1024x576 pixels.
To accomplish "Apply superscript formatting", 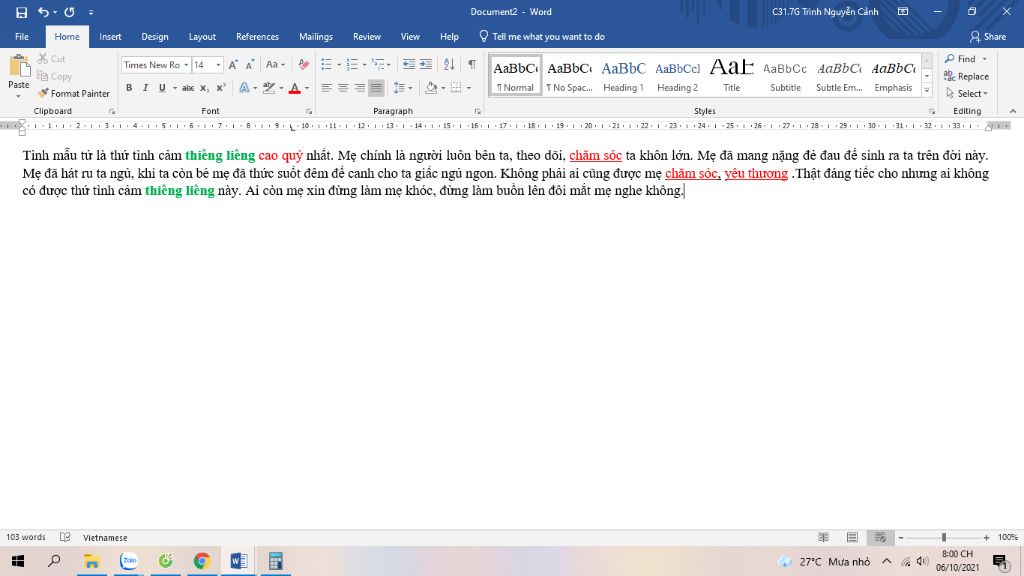I will [x=221, y=88].
